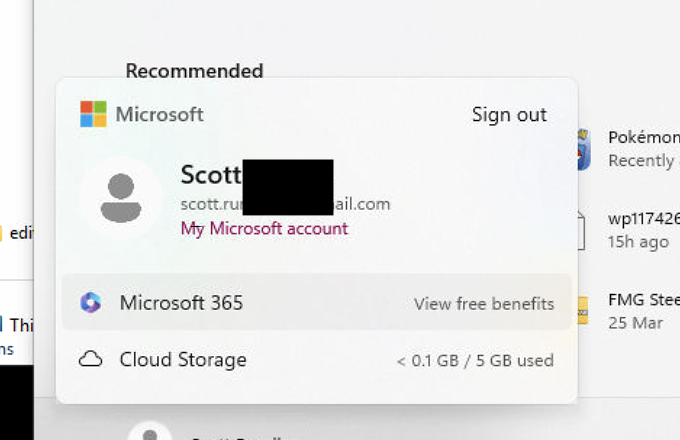Image resolution: width=680 pixels, height=440 pixels.
Task: Click the cloud icon beside Cloud Storage
Action: [91, 359]
